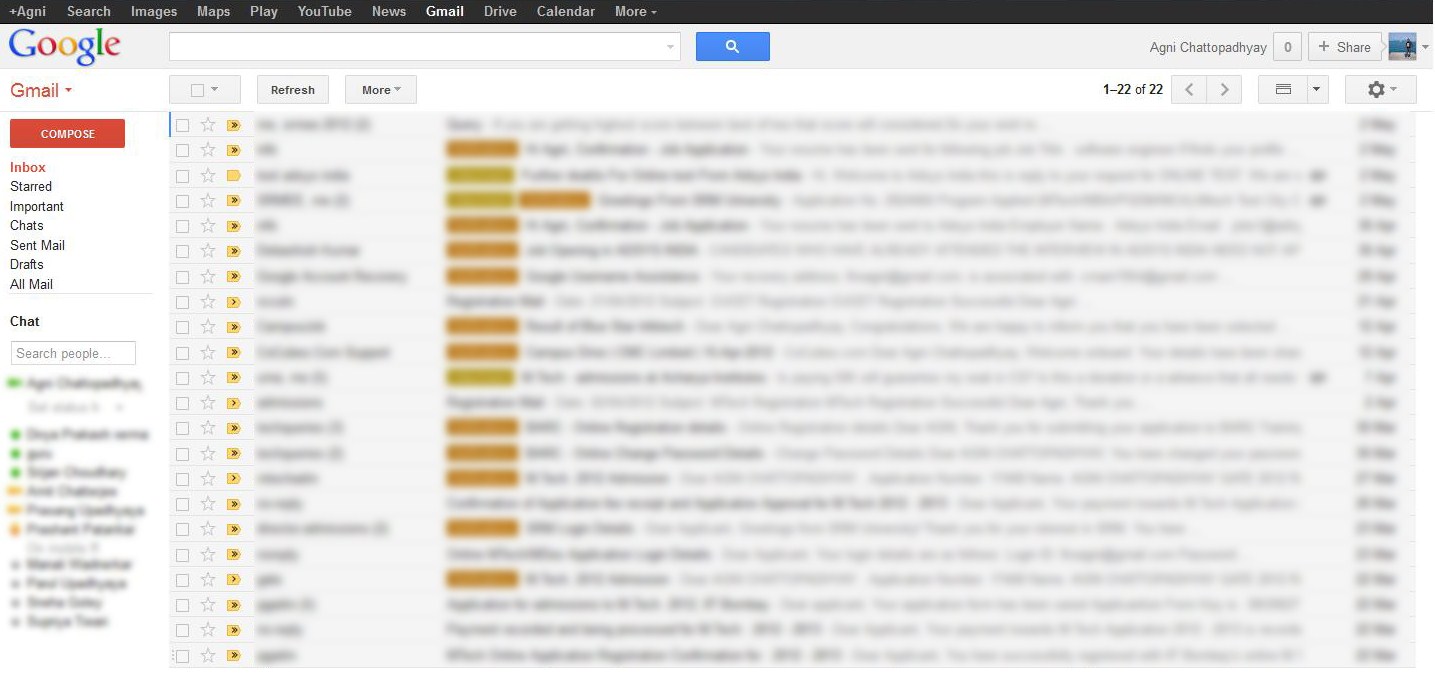This screenshot has width=1435, height=675.
Task: Click the newer conversations left arrow
Action: (1189, 89)
